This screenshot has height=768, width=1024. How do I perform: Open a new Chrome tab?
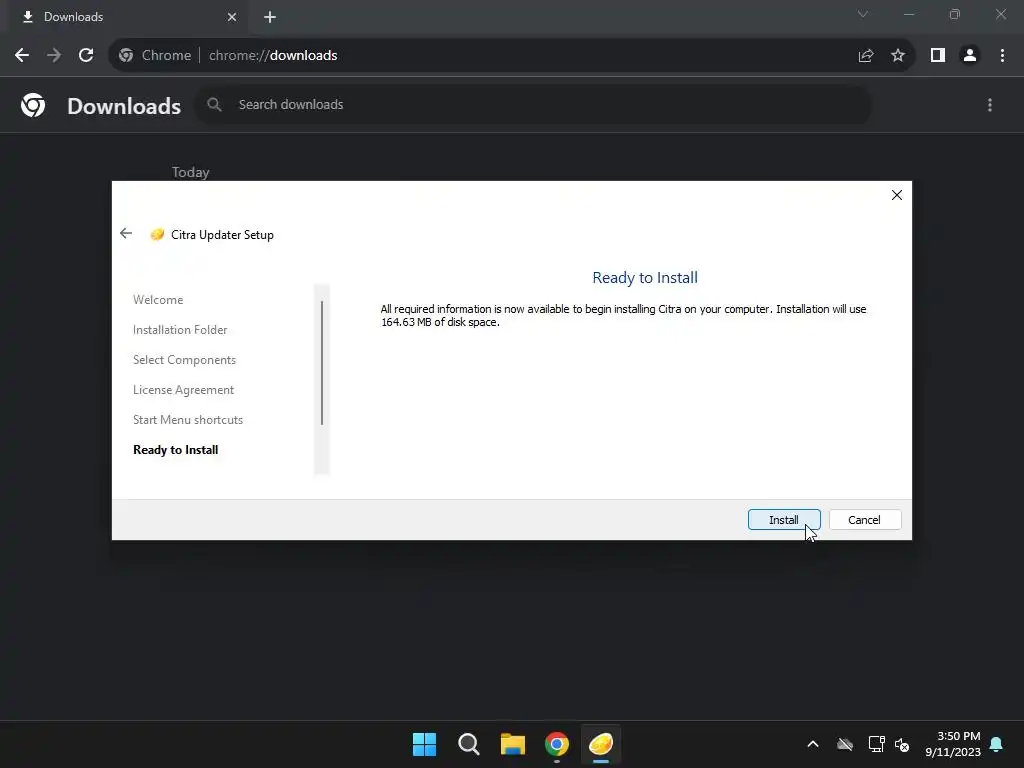270,17
